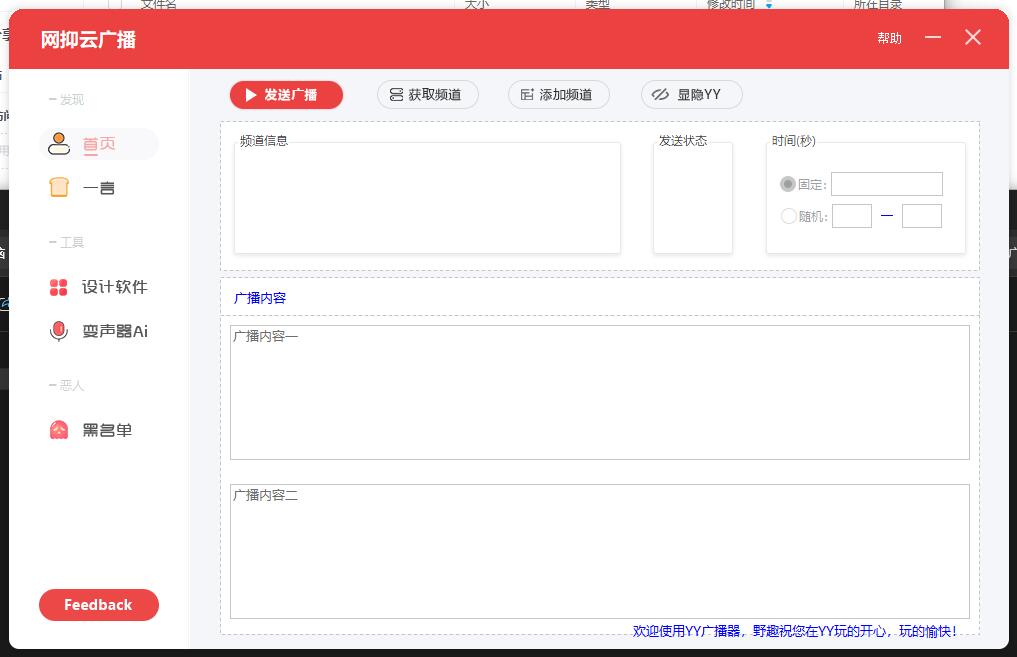Click the Feedback button
This screenshot has height=657, width=1017.
pyautogui.click(x=99, y=604)
